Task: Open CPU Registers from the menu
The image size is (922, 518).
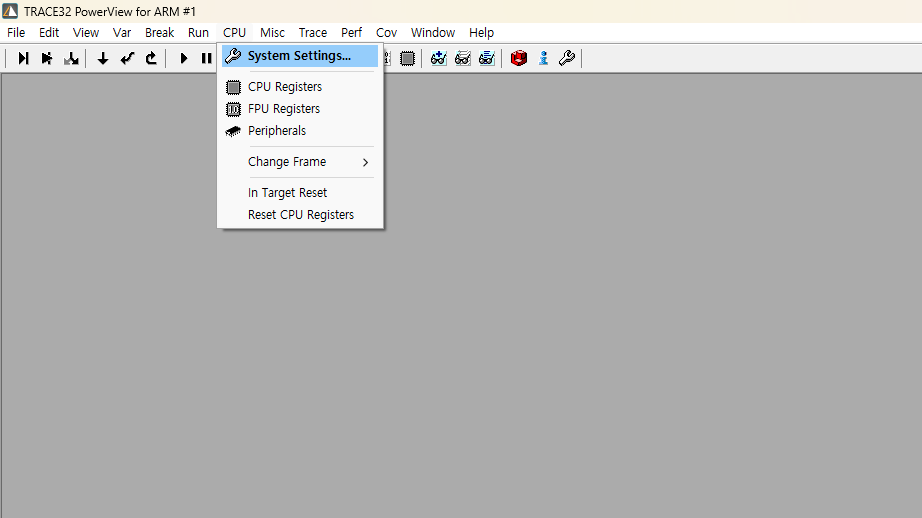Action: [284, 87]
